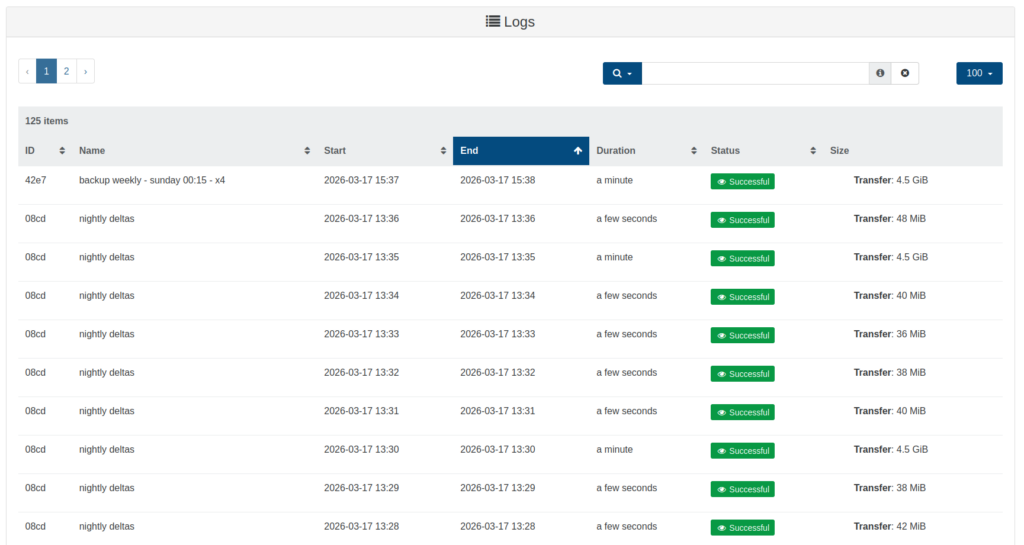This screenshot has height=545, width=1024.
Task: Clear the search filter with the x icon
Action: [904, 73]
